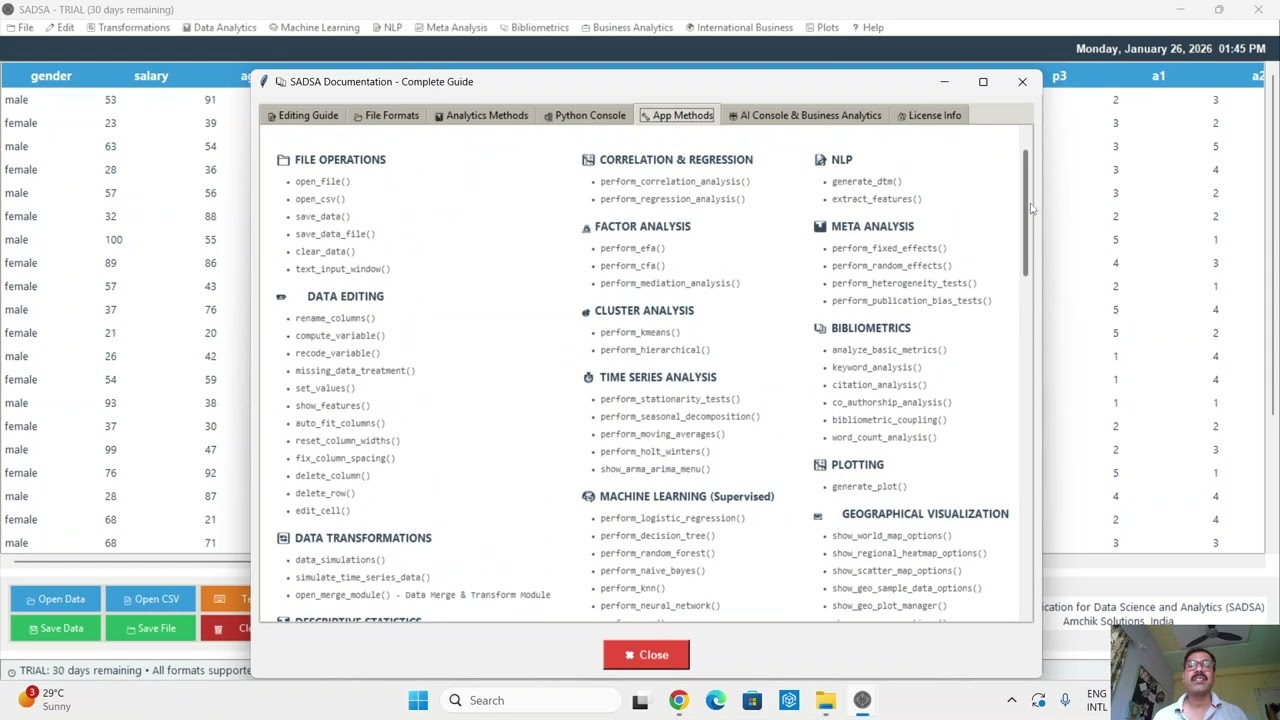Viewport: 1280px width, 720px height.
Task: Click show_world_map_options() method text
Action: pyautogui.click(x=892, y=536)
